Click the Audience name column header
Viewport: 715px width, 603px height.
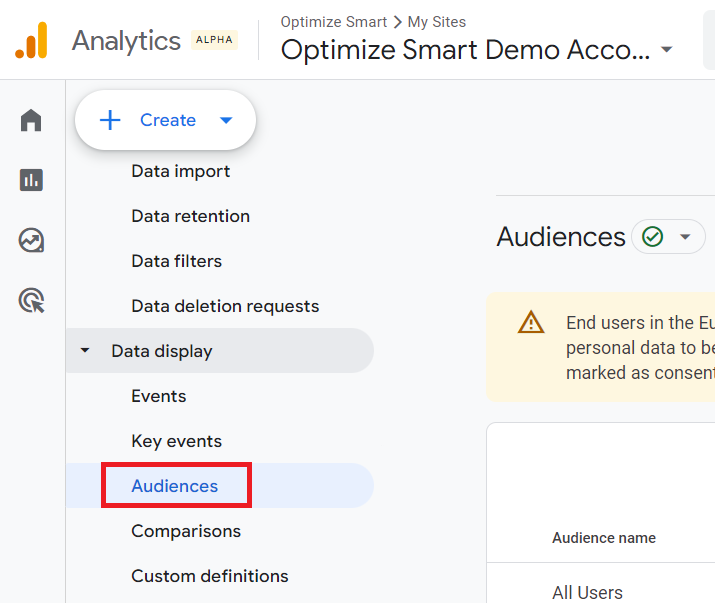pos(604,538)
